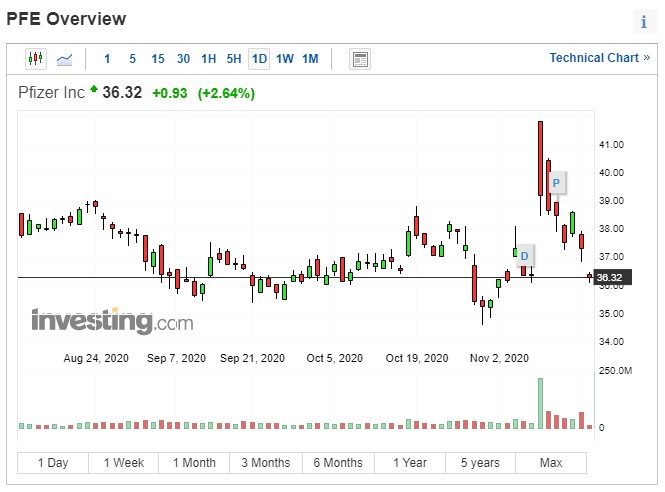The image size is (665, 492).
Task: Select the 30 minute interval
Action: click(183, 59)
